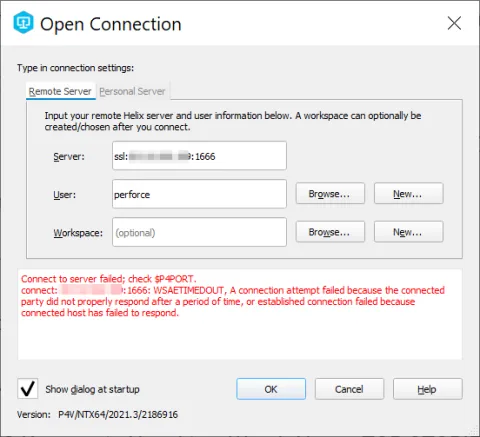Click the Server: field label
Image resolution: width=480 pixels, height=437 pixels.
coord(69,156)
